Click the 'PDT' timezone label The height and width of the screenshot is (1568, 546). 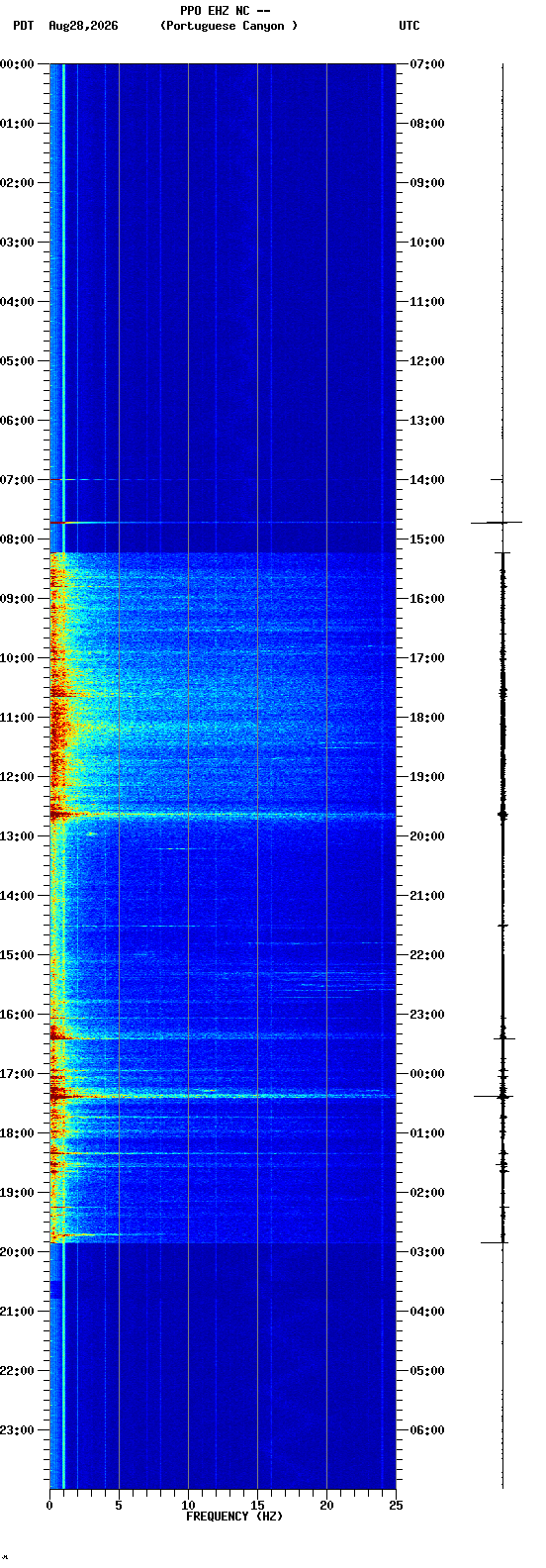point(23,26)
